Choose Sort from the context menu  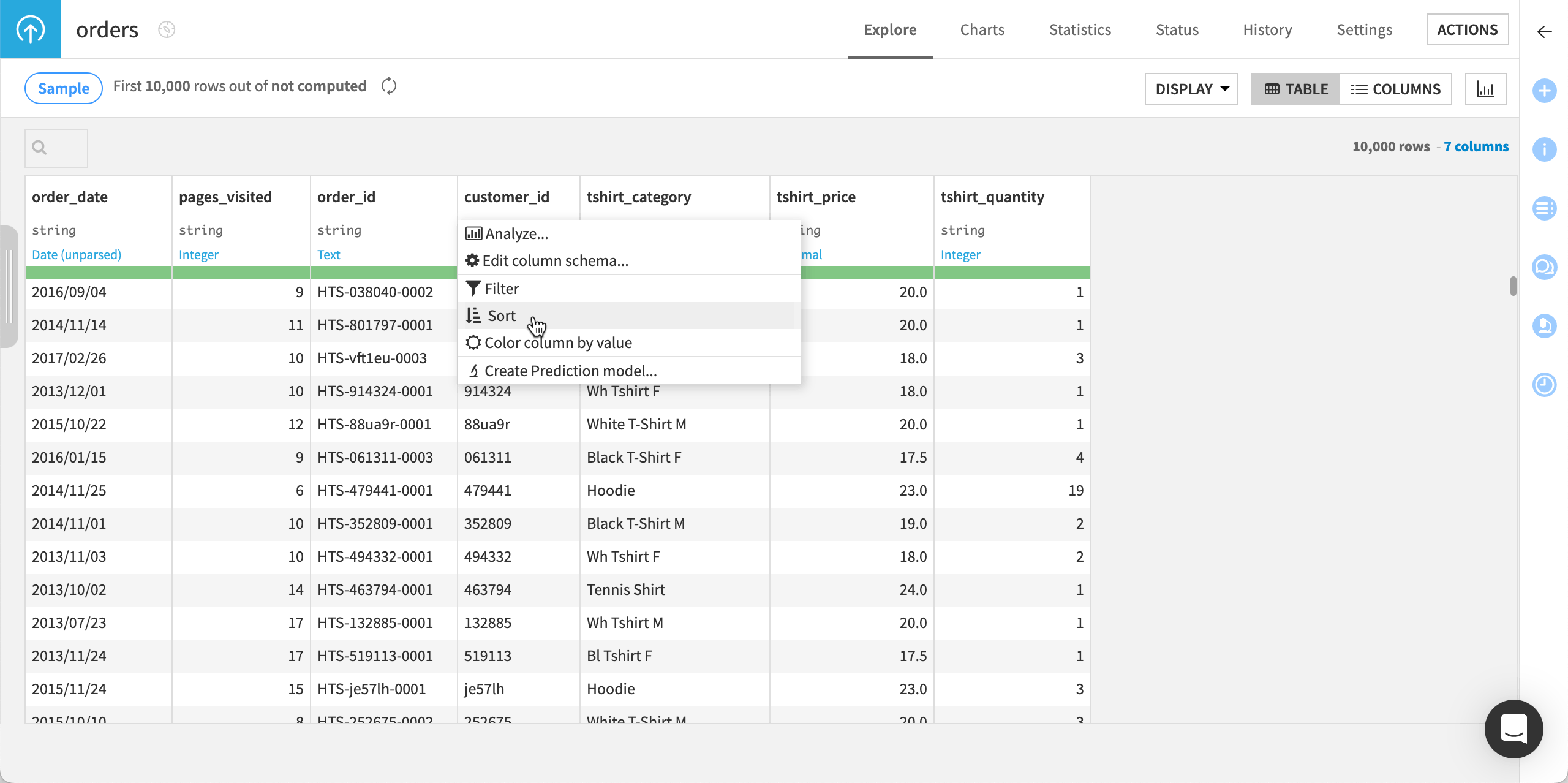click(x=501, y=315)
